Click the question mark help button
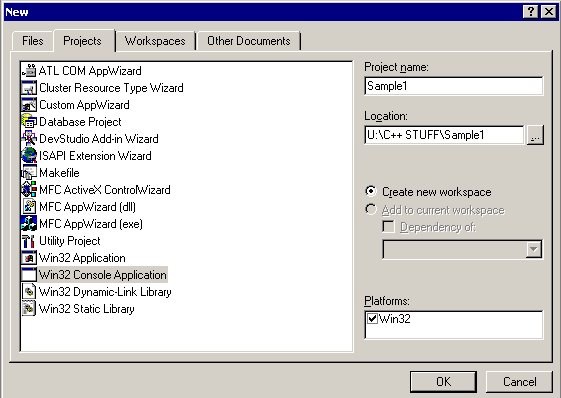The height and width of the screenshot is (398, 561). (x=531, y=12)
